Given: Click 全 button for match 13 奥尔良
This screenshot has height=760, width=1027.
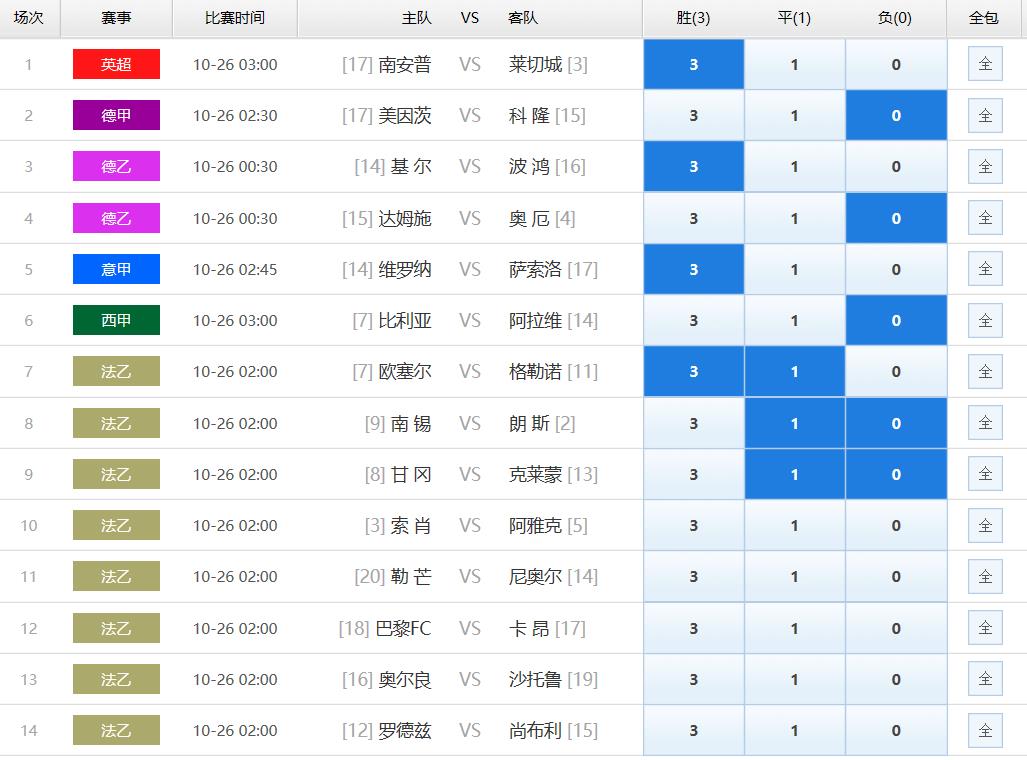Looking at the screenshot, I should pyautogui.click(x=985, y=679).
